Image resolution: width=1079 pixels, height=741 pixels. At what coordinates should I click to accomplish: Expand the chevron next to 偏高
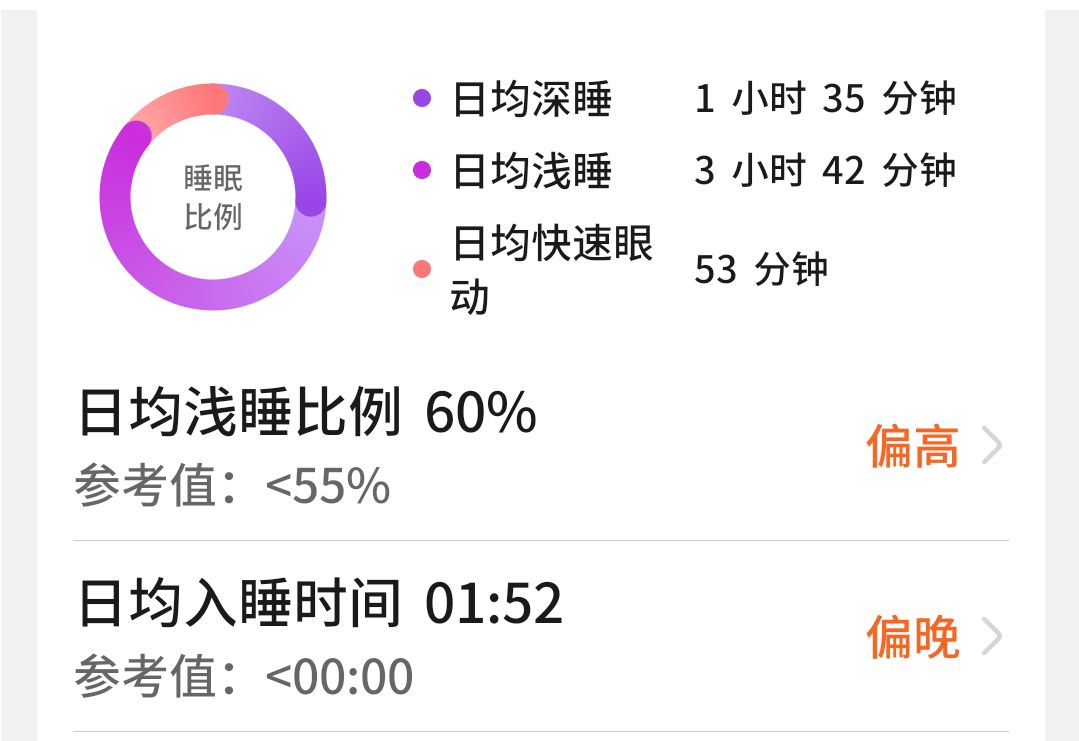pyautogui.click(x=991, y=446)
